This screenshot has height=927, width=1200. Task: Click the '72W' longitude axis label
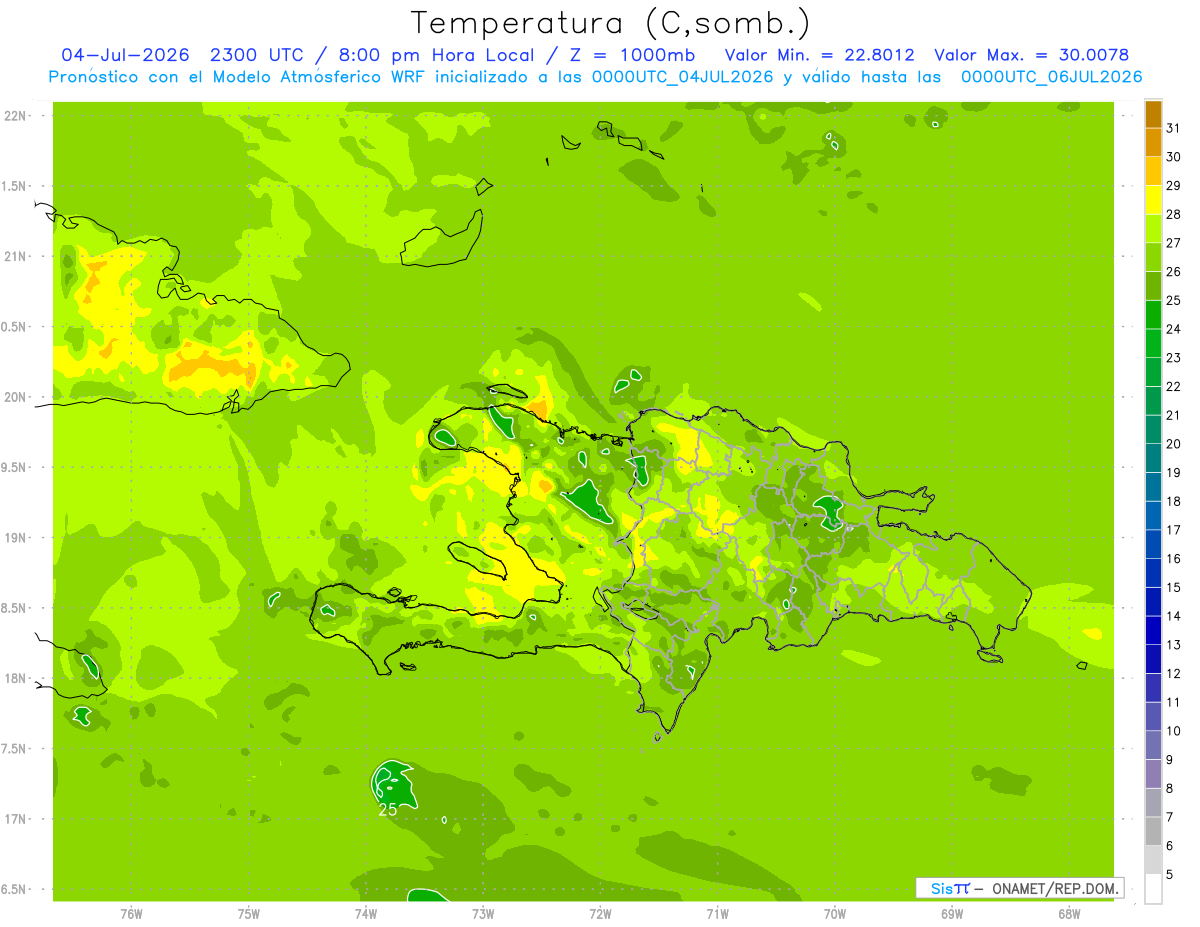tap(600, 914)
